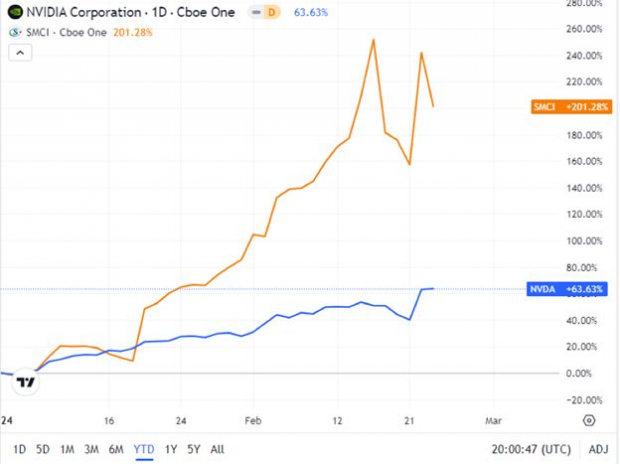The height and width of the screenshot is (464, 620).
Task: Select the 5D time range
Action: point(43,449)
